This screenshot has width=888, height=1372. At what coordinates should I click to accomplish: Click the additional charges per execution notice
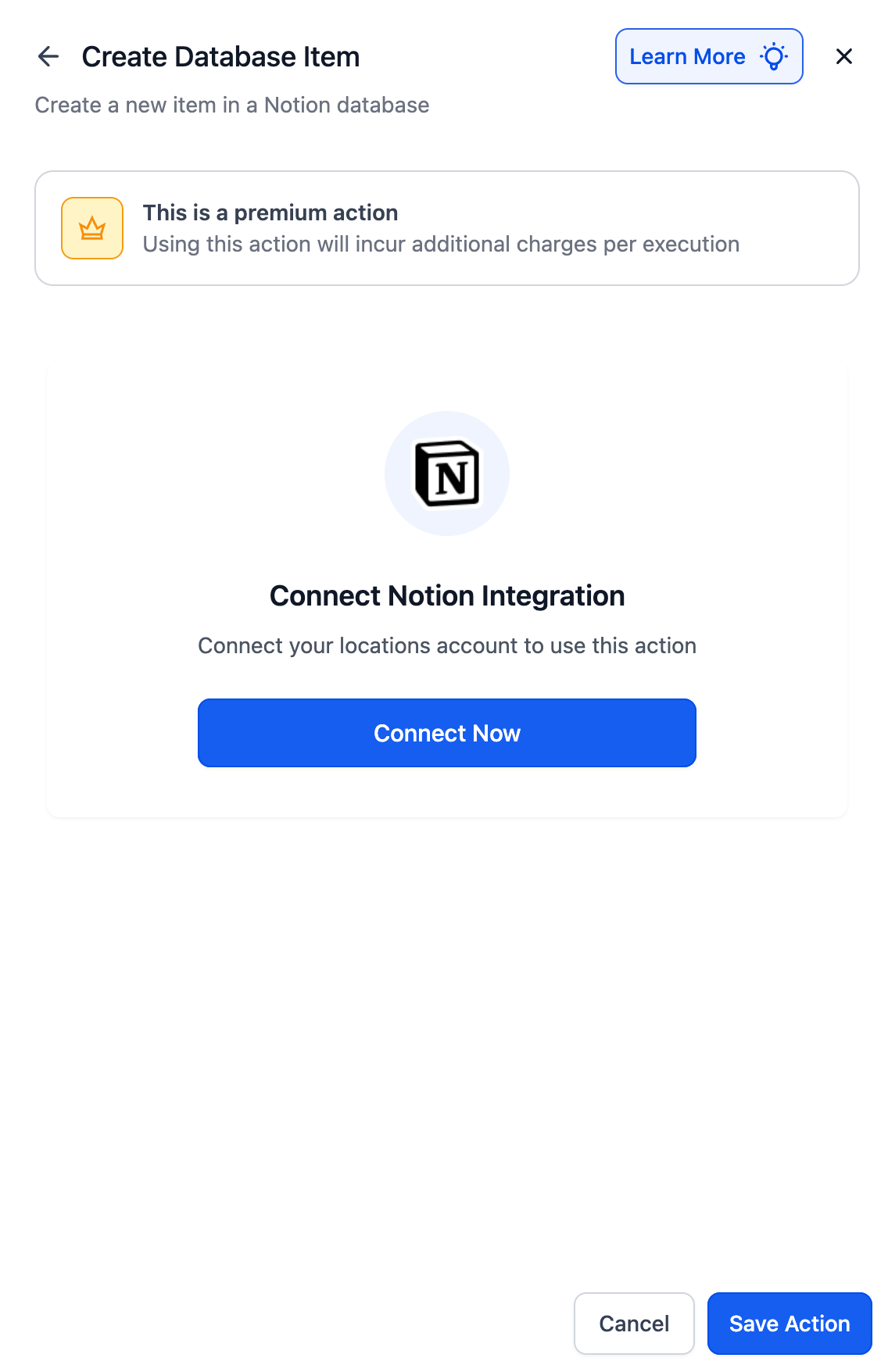click(441, 245)
